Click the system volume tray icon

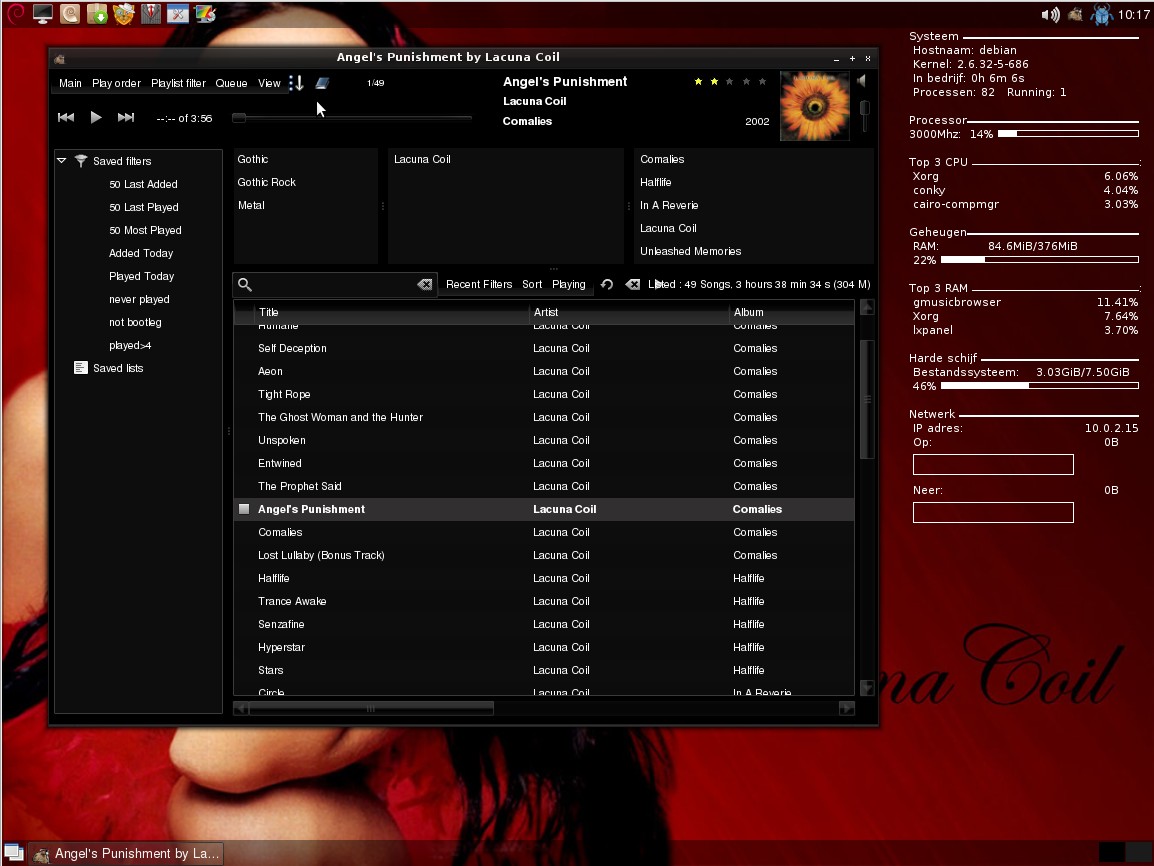coord(1050,14)
